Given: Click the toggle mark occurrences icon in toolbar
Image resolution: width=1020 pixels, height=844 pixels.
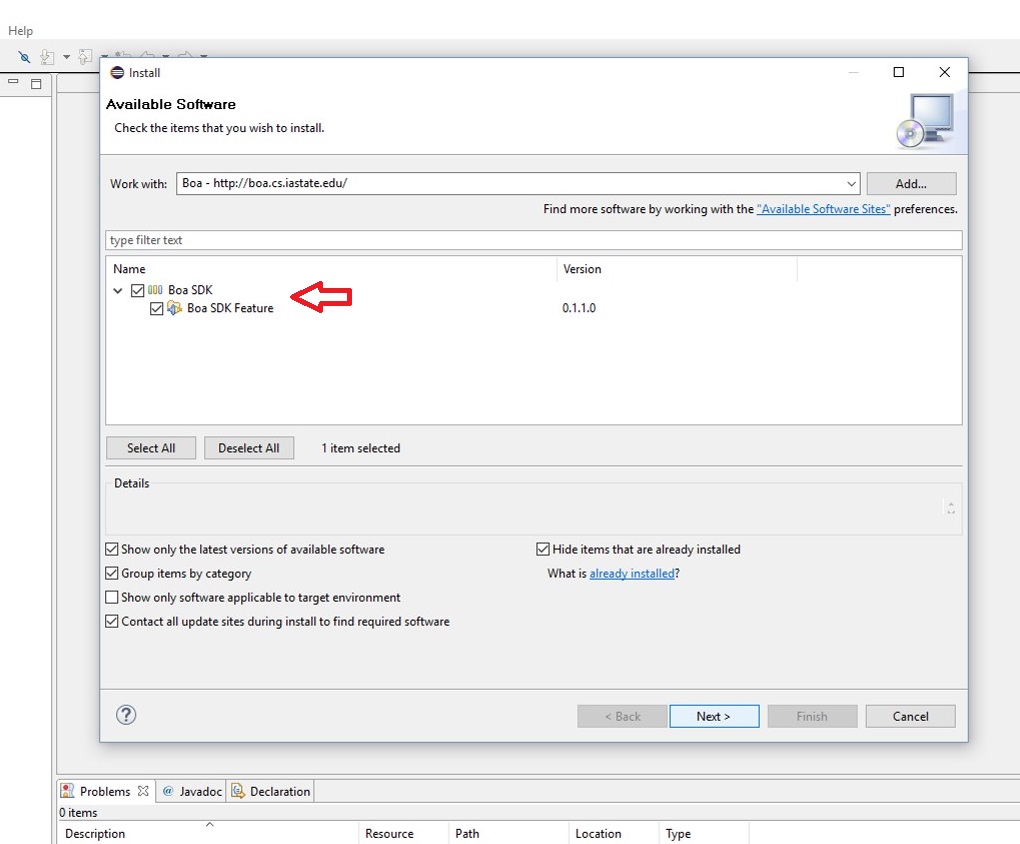Looking at the screenshot, I should (x=23, y=57).
